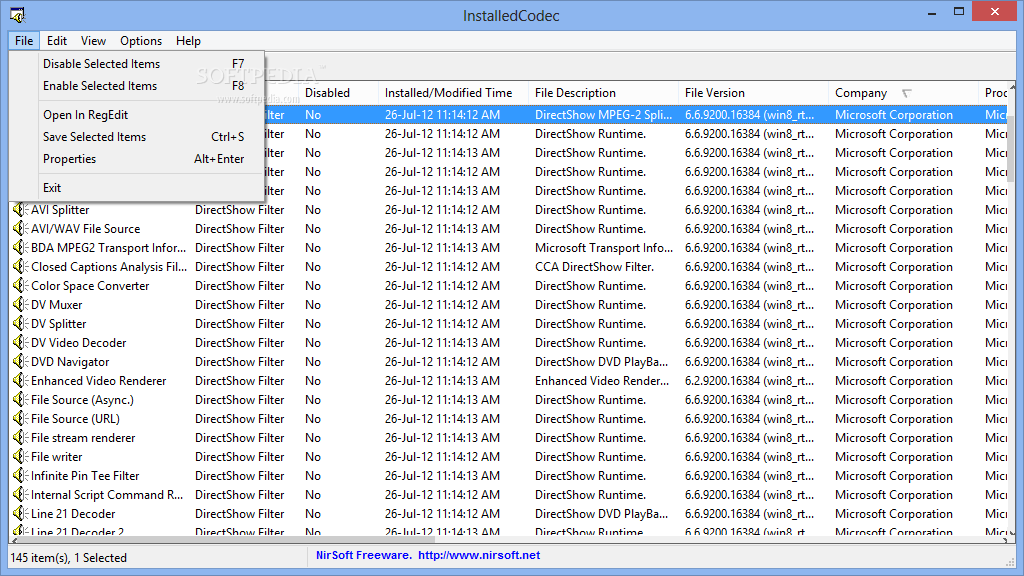The image size is (1024, 576).
Task: Visit the www.nirsoft.net link
Action: [479, 555]
